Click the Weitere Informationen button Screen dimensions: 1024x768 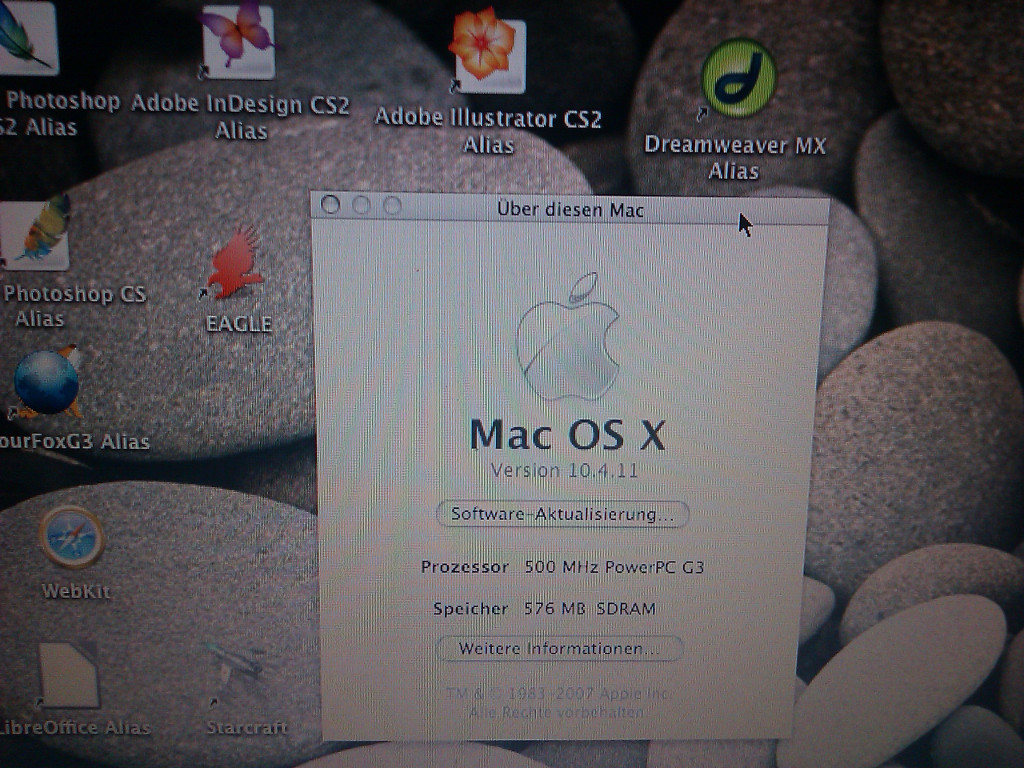tap(559, 648)
